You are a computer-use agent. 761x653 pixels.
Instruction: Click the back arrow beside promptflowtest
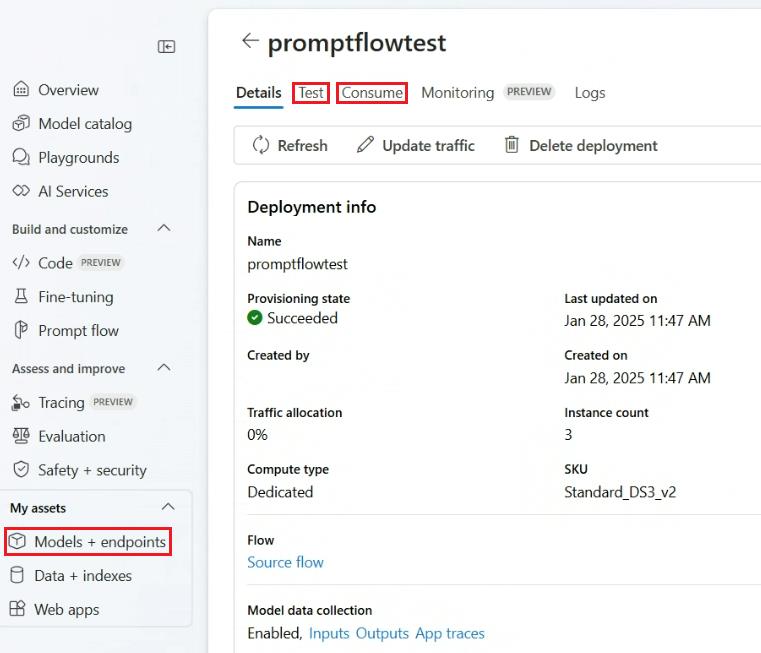pyautogui.click(x=250, y=41)
